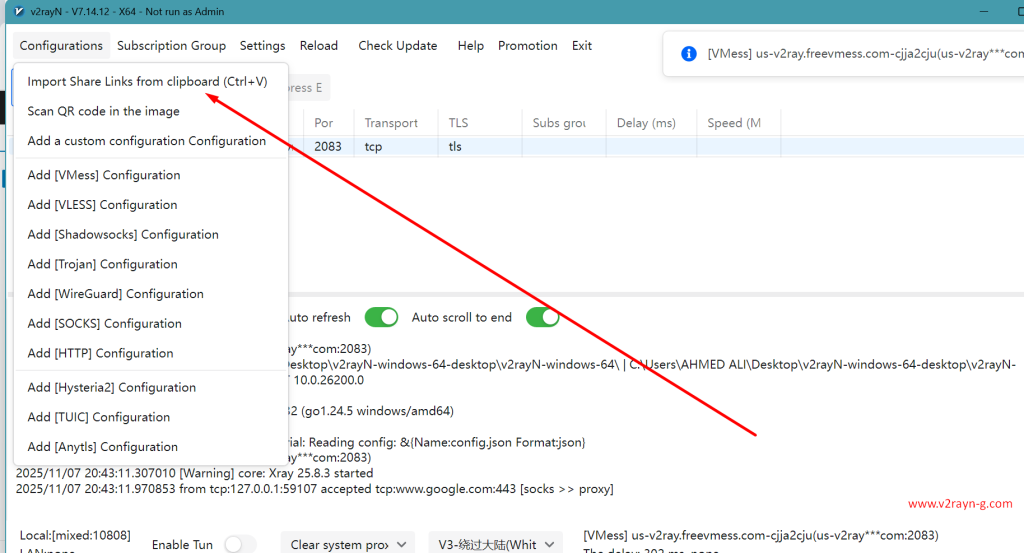This screenshot has height=553, width=1024.
Task: Click the Por column header
Action: tap(328, 123)
